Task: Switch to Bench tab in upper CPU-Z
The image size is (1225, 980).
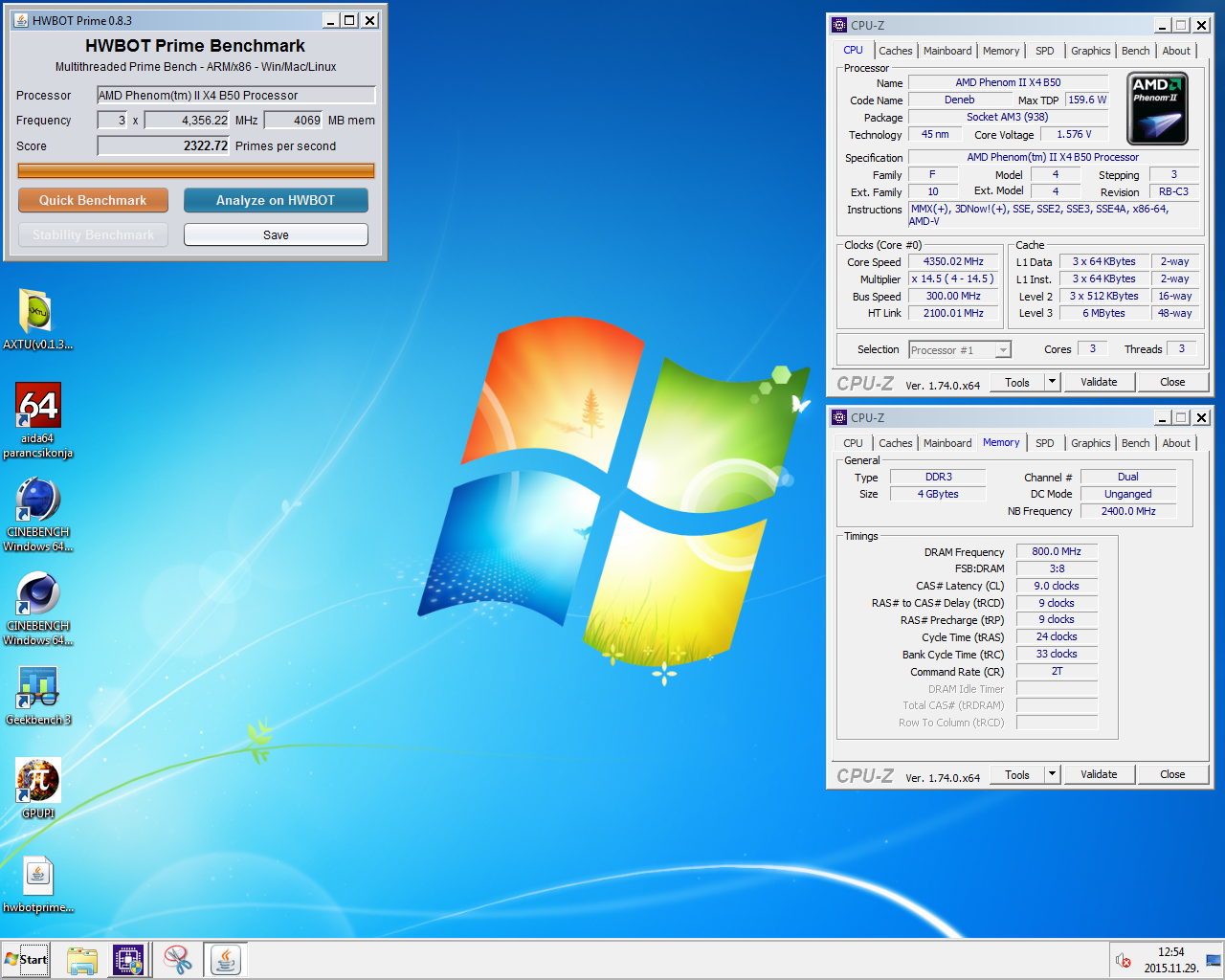Action: (x=1136, y=51)
